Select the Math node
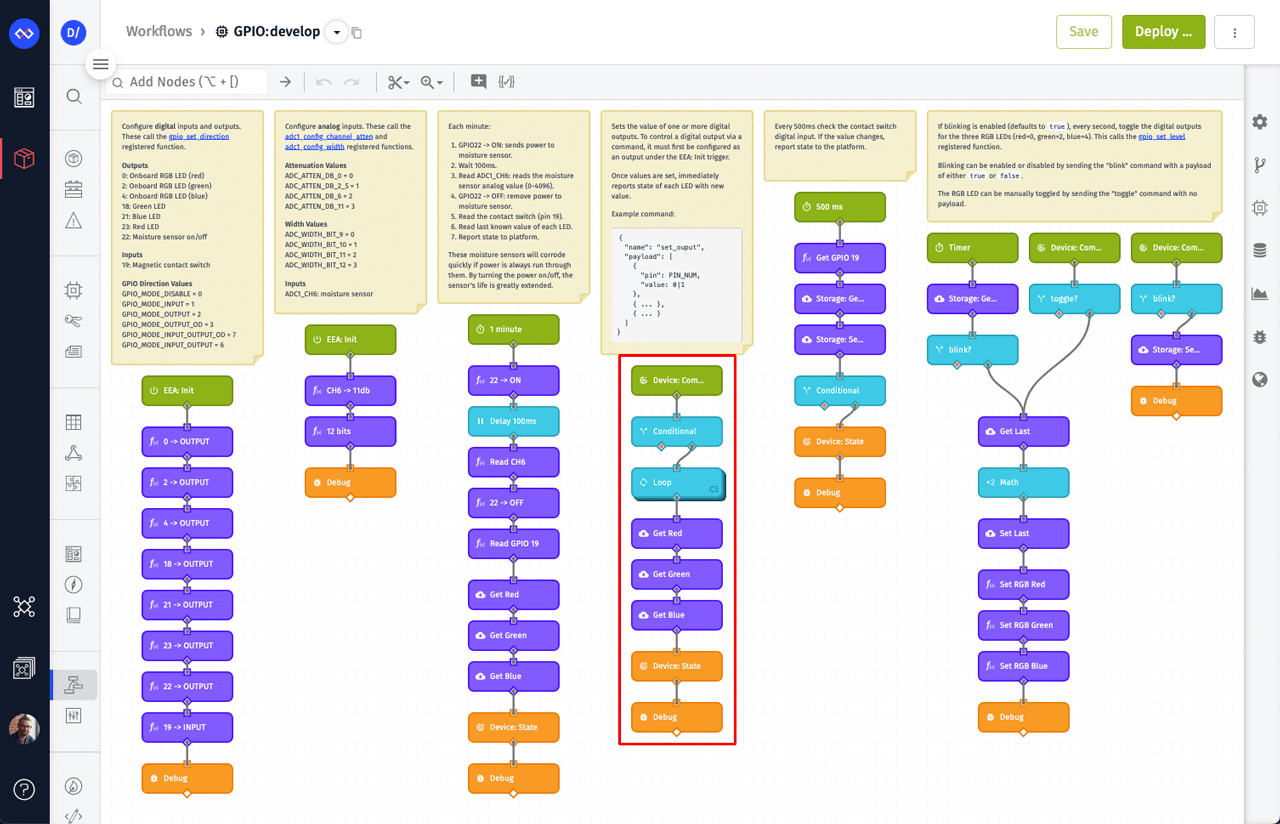Image resolution: width=1280 pixels, height=824 pixels. pos(1023,482)
